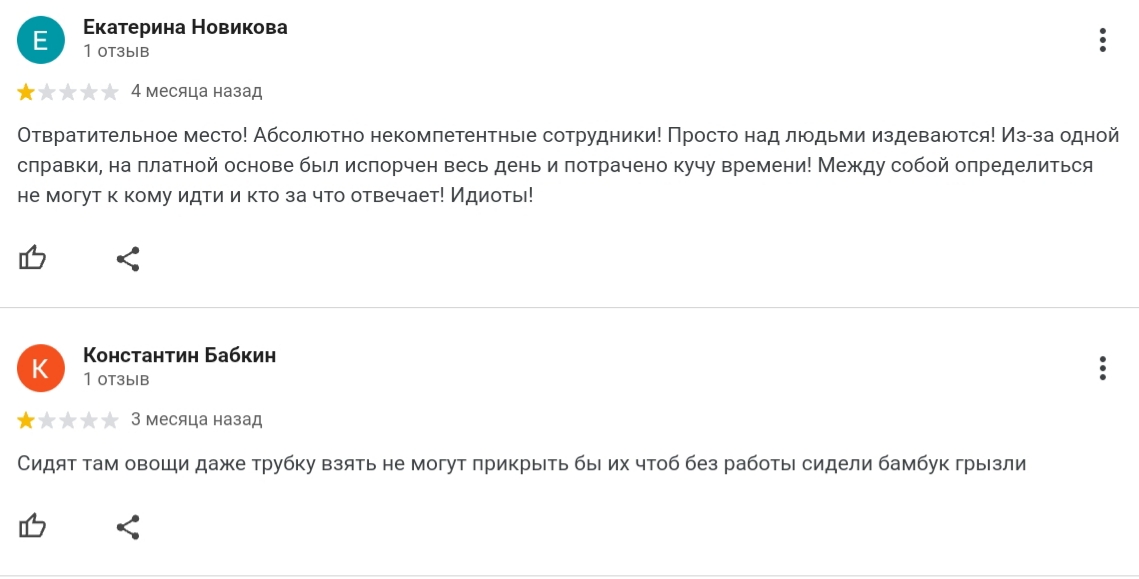Open three-dot menu on Константин Бабкин's review
Screen dimensions: 1139x579
(x=1102, y=368)
